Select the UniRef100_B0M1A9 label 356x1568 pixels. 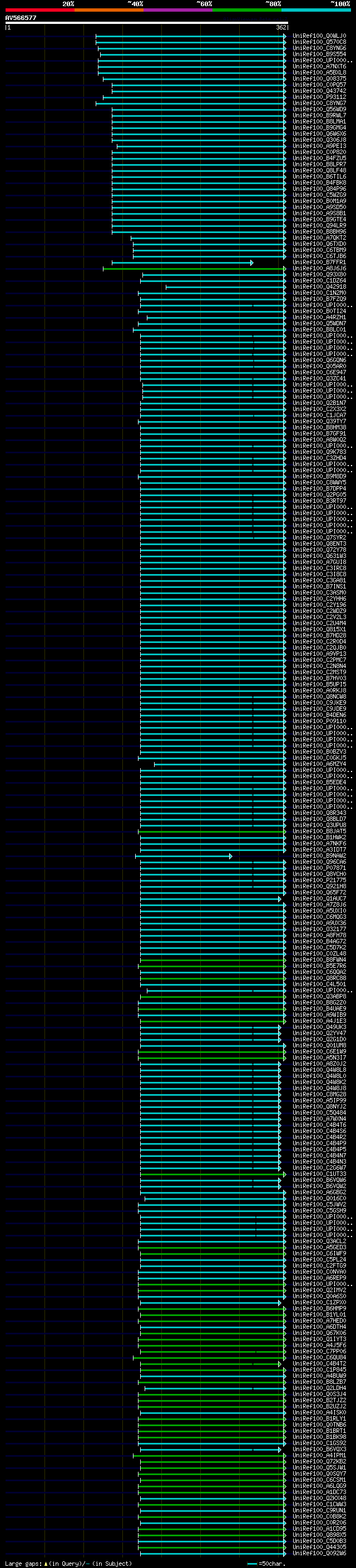click(x=319, y=201)
